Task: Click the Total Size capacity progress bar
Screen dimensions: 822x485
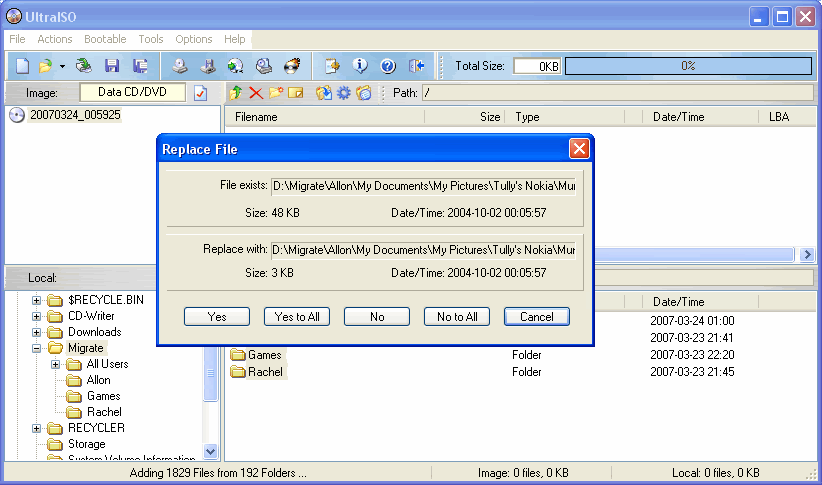Action: point(688,66)
